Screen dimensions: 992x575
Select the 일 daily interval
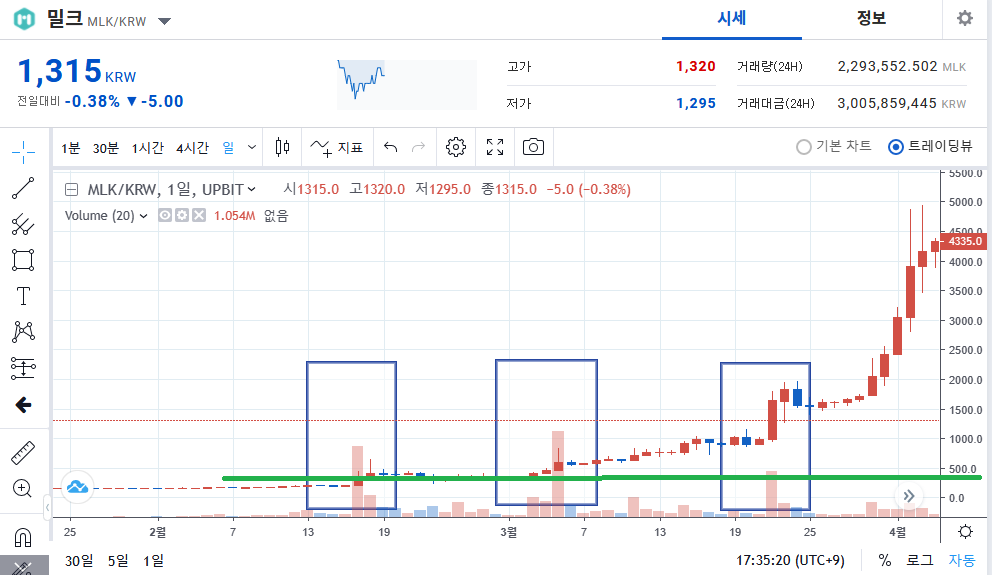pyautogui.click(x=228, y=147)
